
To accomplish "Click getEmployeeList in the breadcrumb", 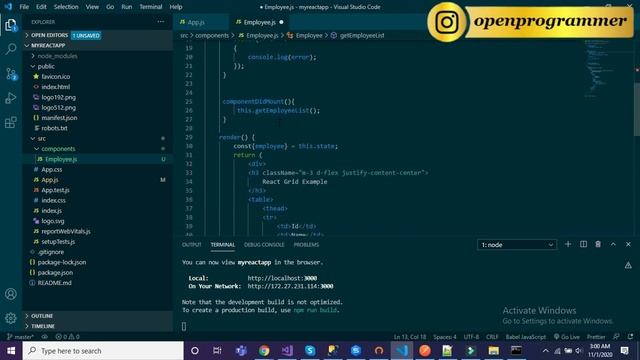I will [x=362, y=36].
